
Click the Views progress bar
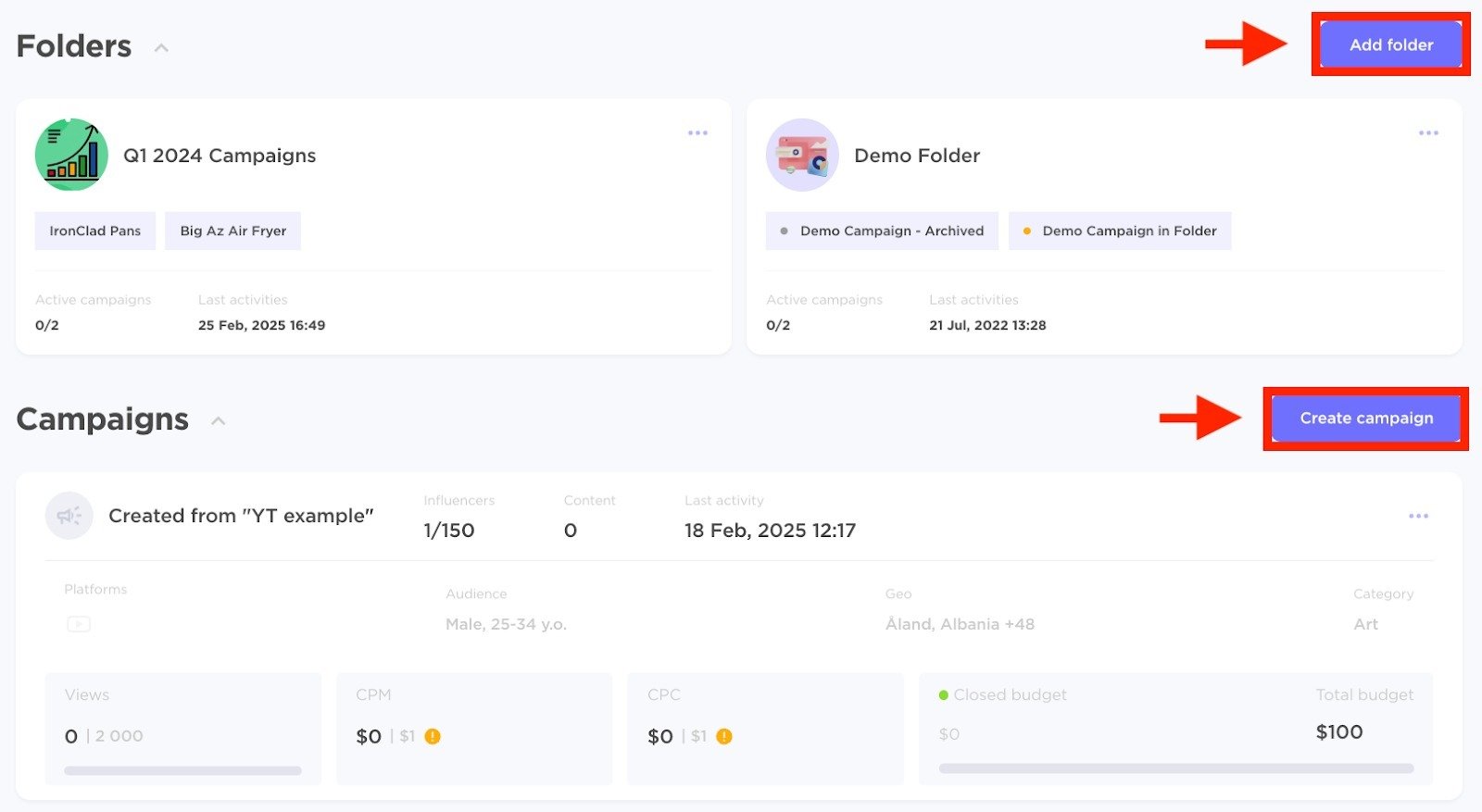click(x=182, y=770)
